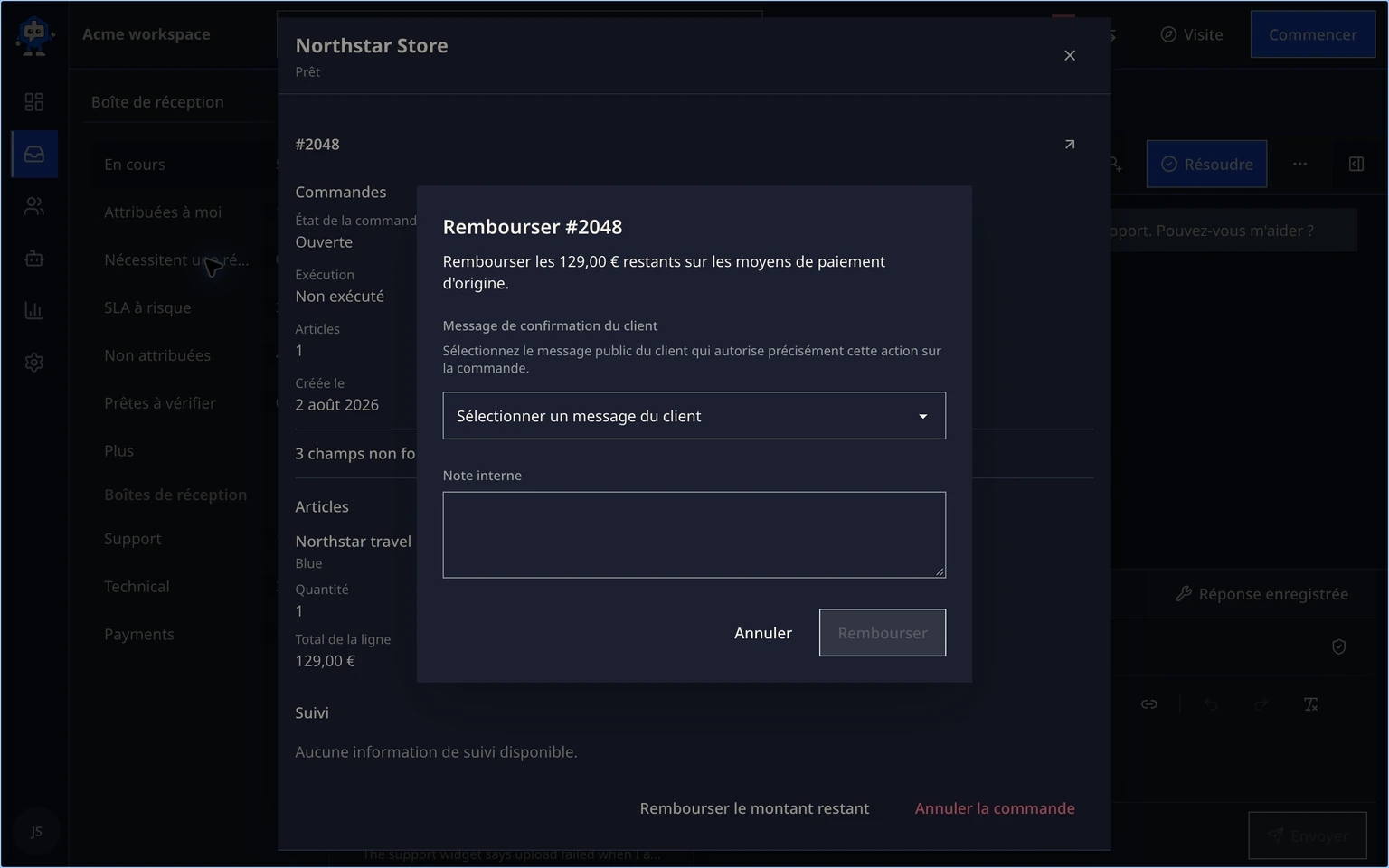Open order #2048 in external link
Screen dimensions: 1389x868
click(1070, 145)
